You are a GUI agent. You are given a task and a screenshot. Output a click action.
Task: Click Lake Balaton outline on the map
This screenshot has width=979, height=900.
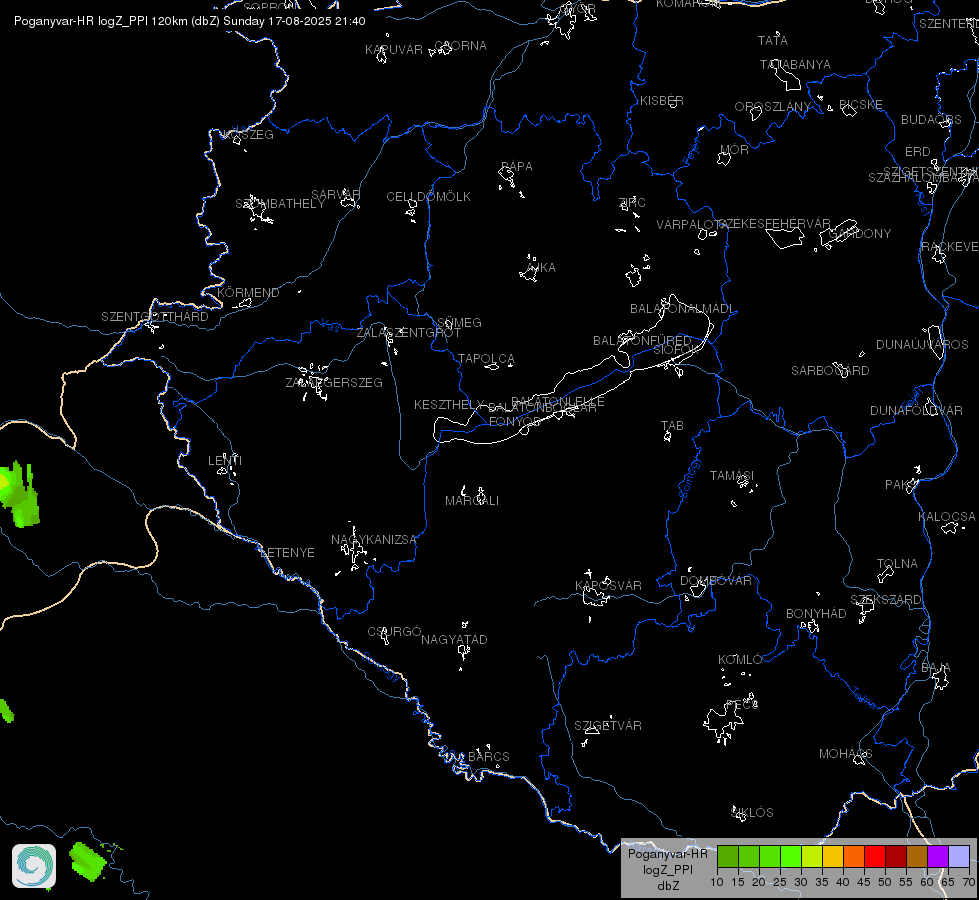click(x=573, y=370)
